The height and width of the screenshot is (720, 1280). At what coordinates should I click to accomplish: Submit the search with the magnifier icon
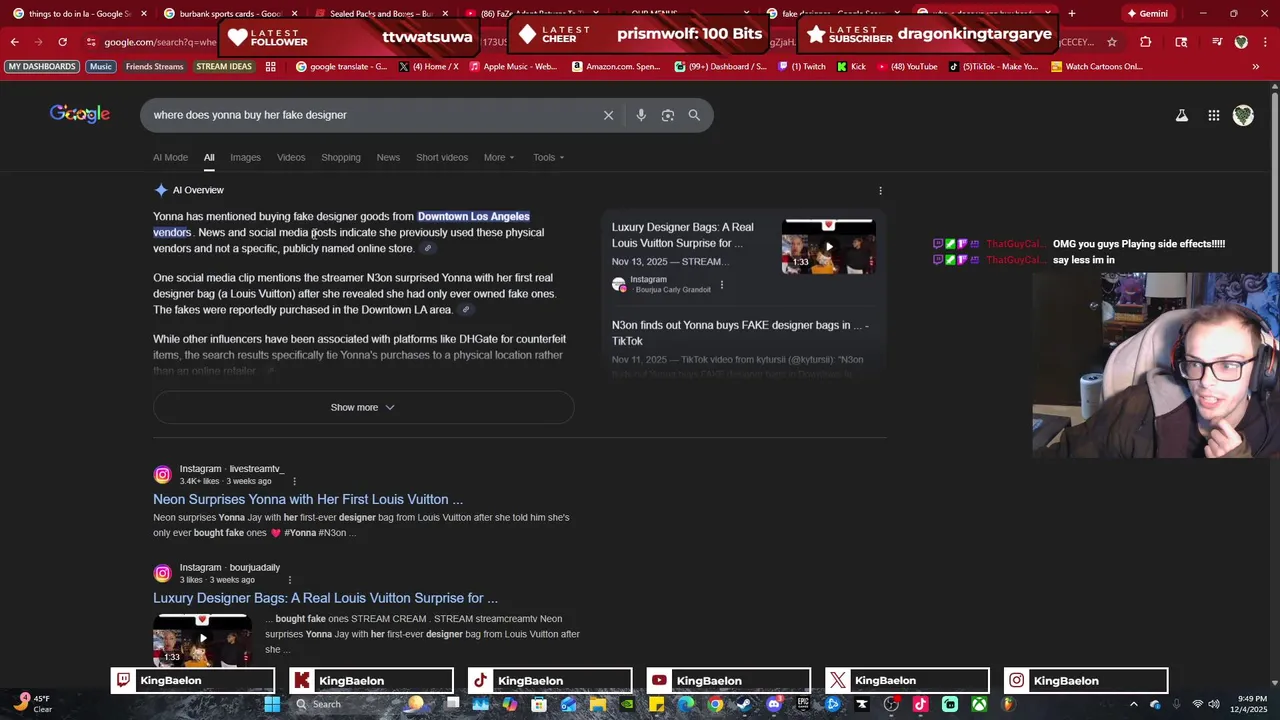pos(694,115)
